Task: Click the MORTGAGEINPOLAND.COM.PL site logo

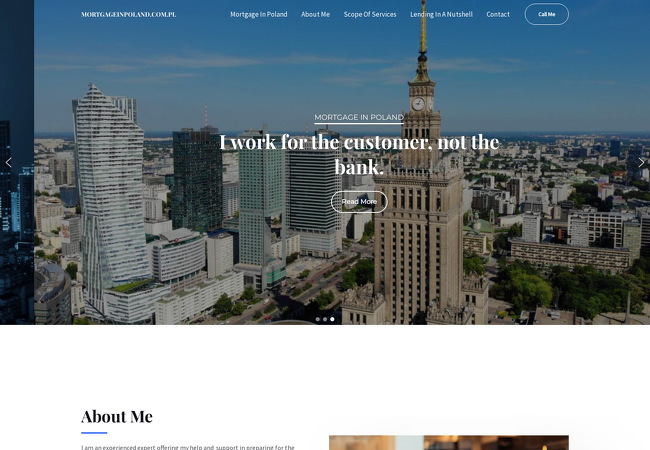Action: [x=129, y=15]
